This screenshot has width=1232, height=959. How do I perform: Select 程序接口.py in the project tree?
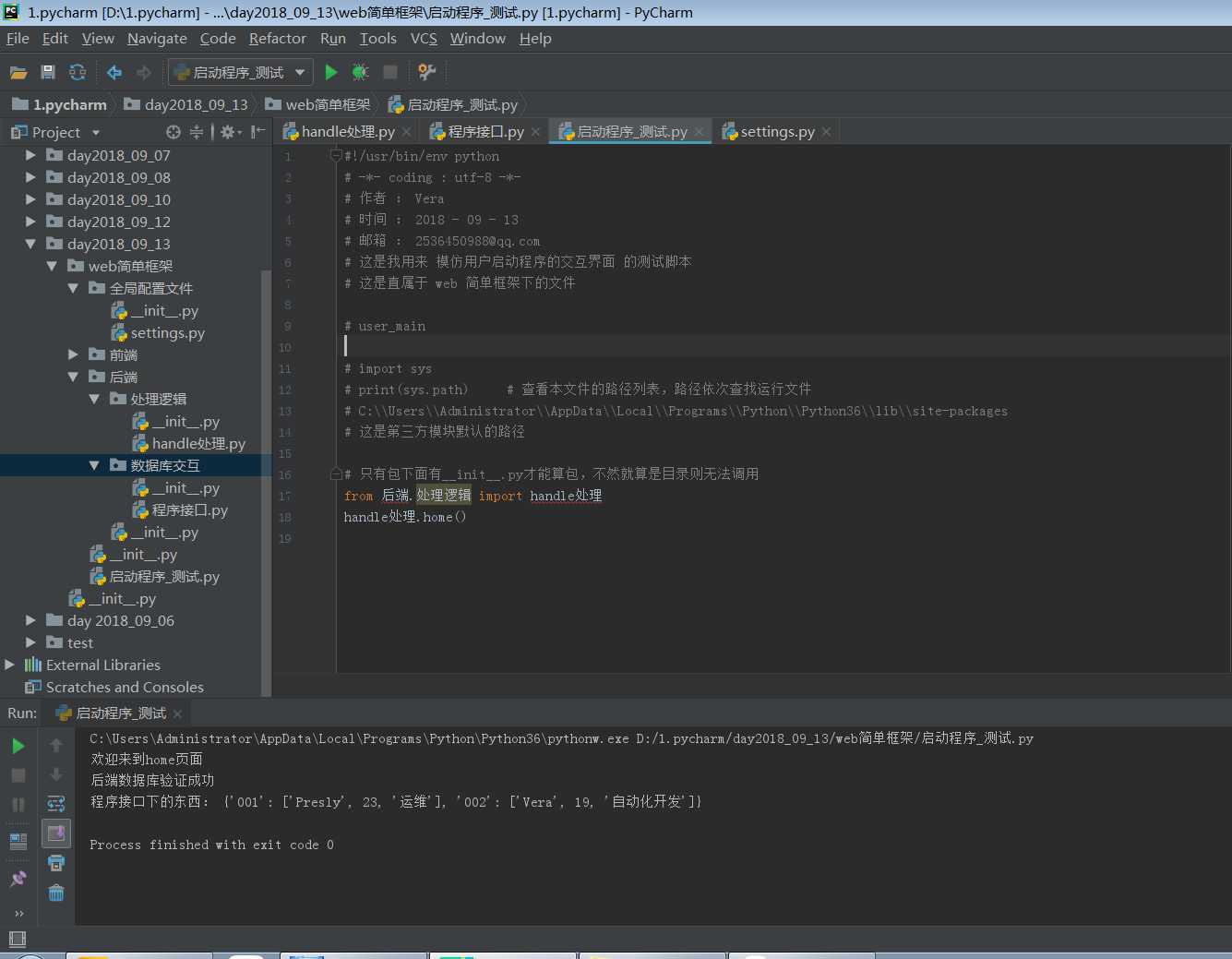[180, 509]
